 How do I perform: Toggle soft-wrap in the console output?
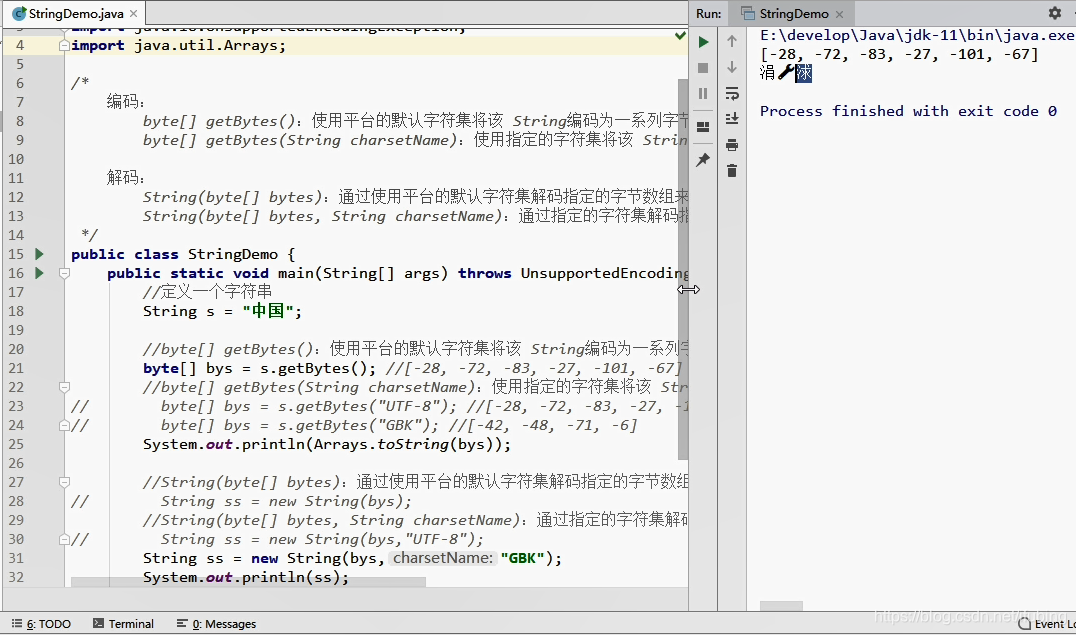coord(732,93)
